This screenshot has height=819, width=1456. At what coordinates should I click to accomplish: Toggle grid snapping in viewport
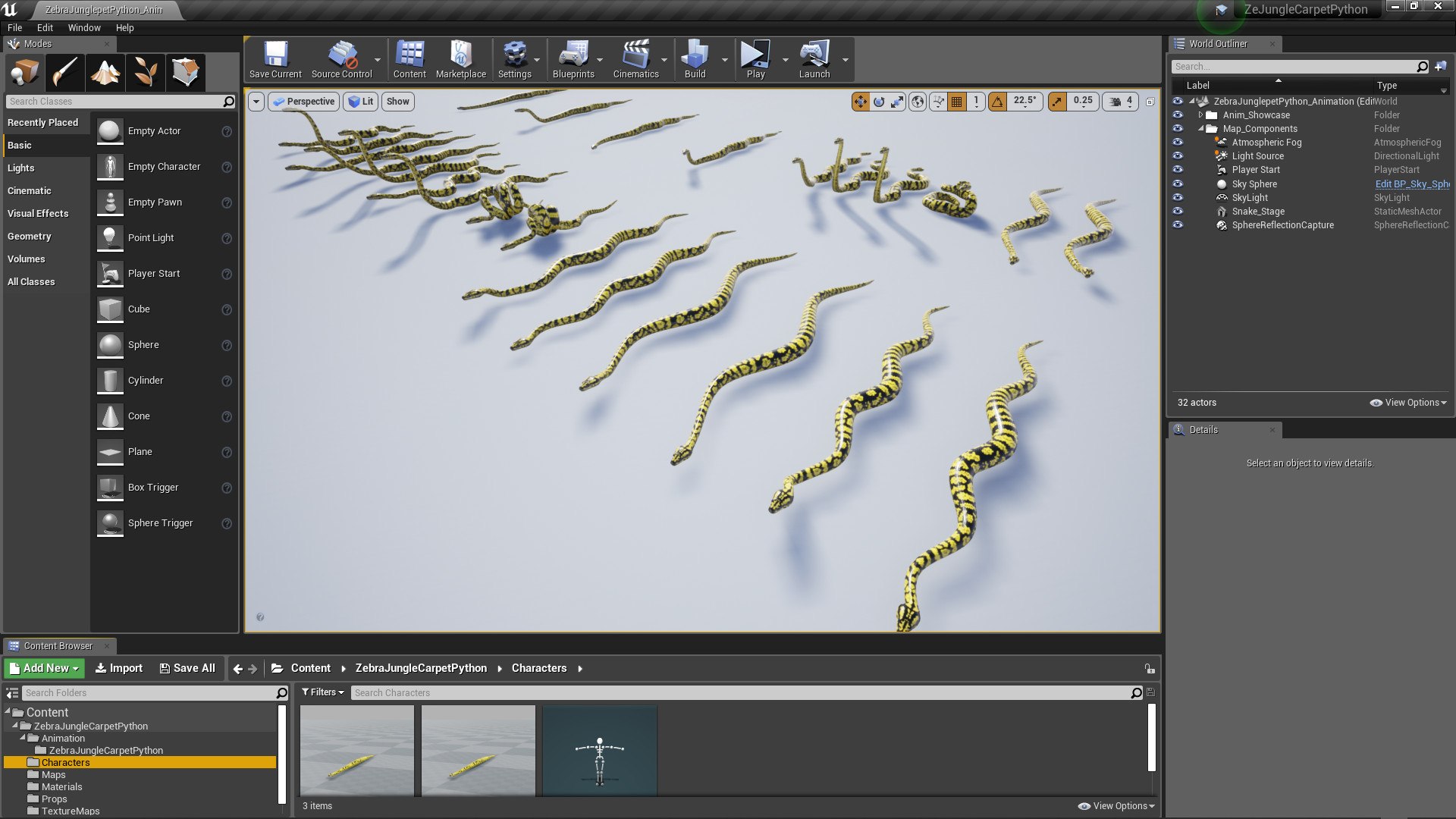click(x=957, y=101)
